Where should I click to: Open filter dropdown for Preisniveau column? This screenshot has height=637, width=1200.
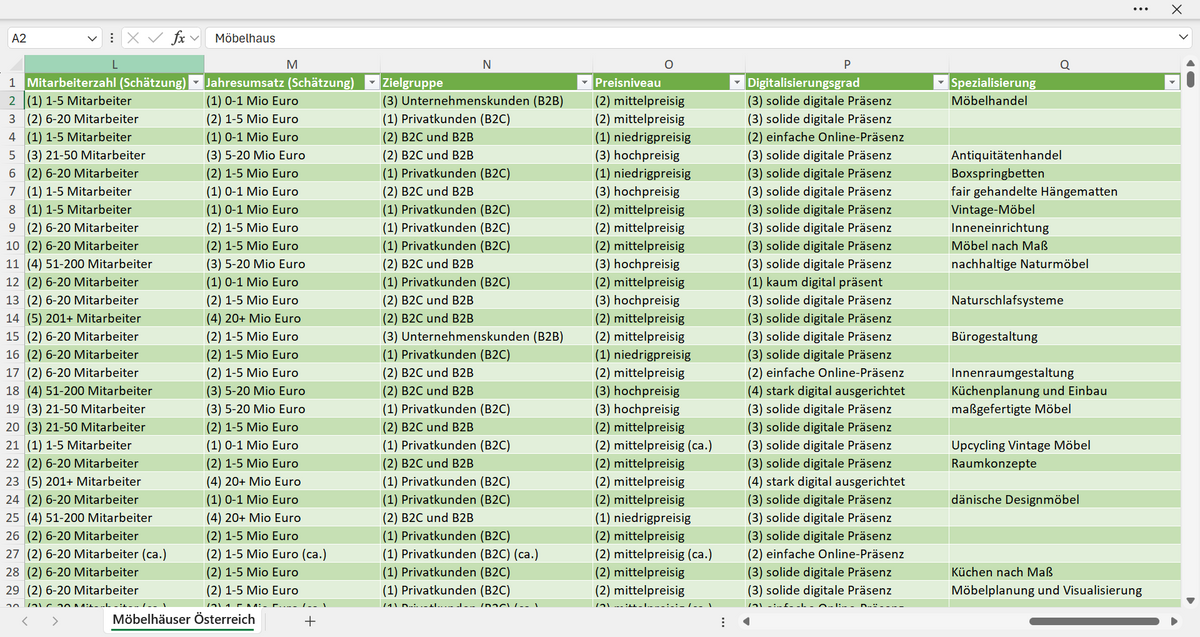(737, 82)
